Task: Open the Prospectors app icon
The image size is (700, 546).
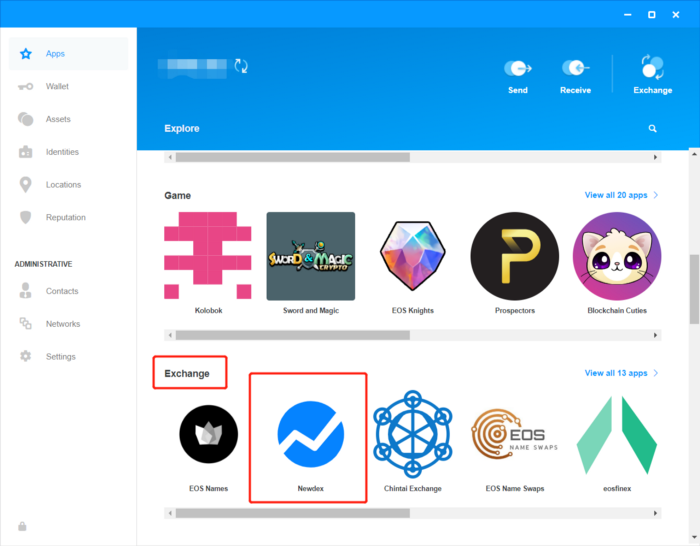Action: point(515,256)
